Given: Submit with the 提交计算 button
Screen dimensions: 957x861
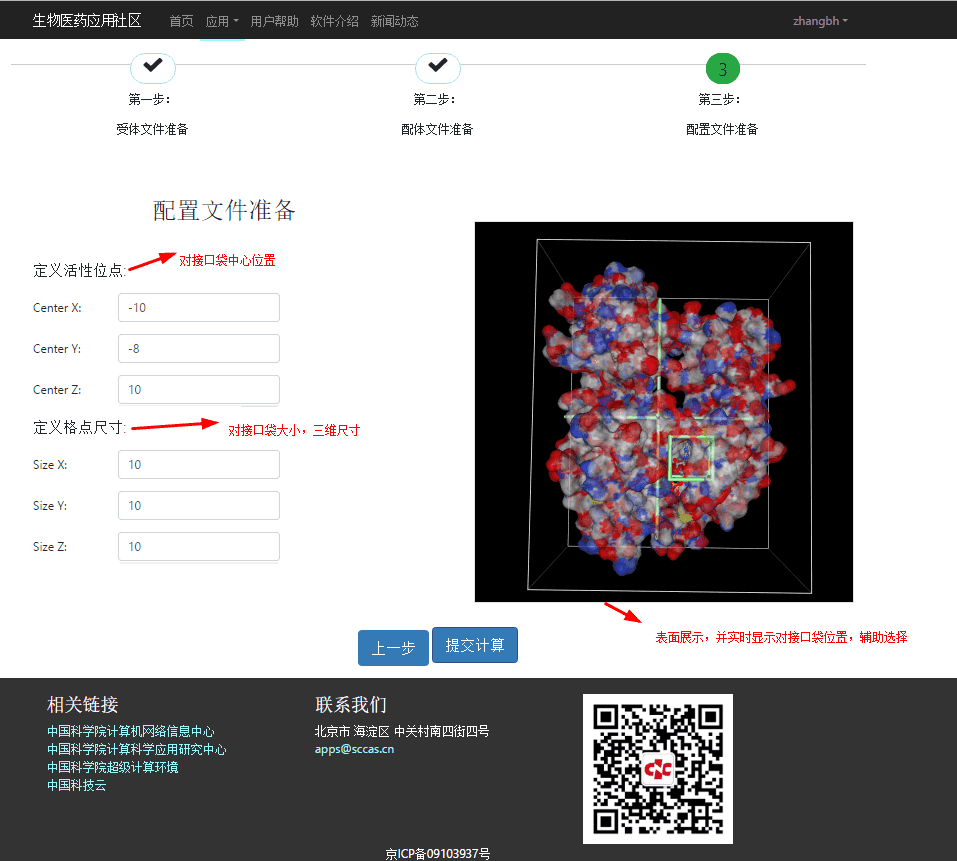Looking at the screenshot, I should coord(475,645).
